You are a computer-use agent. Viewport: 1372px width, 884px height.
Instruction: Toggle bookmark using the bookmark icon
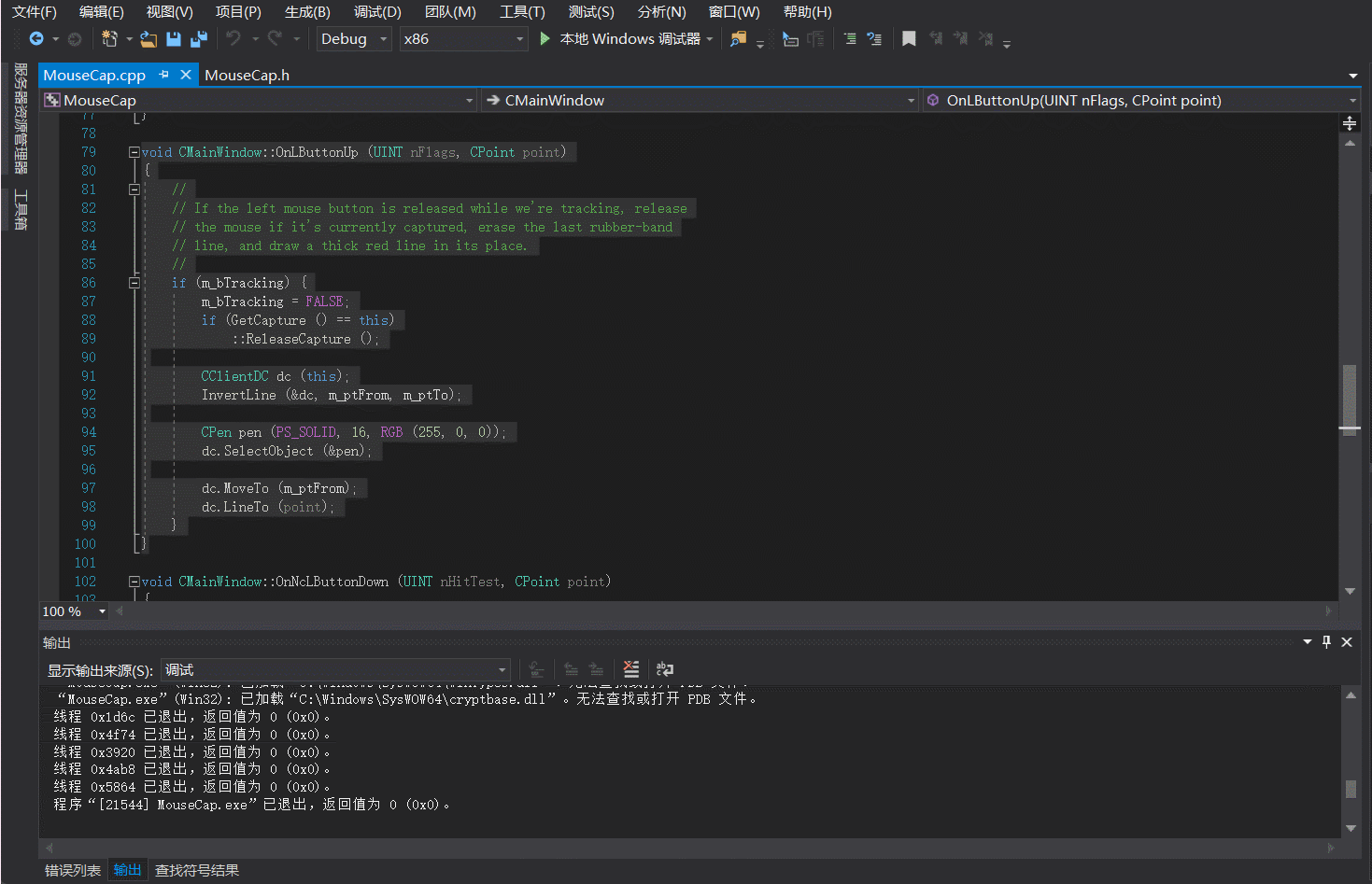coord(909,39)
